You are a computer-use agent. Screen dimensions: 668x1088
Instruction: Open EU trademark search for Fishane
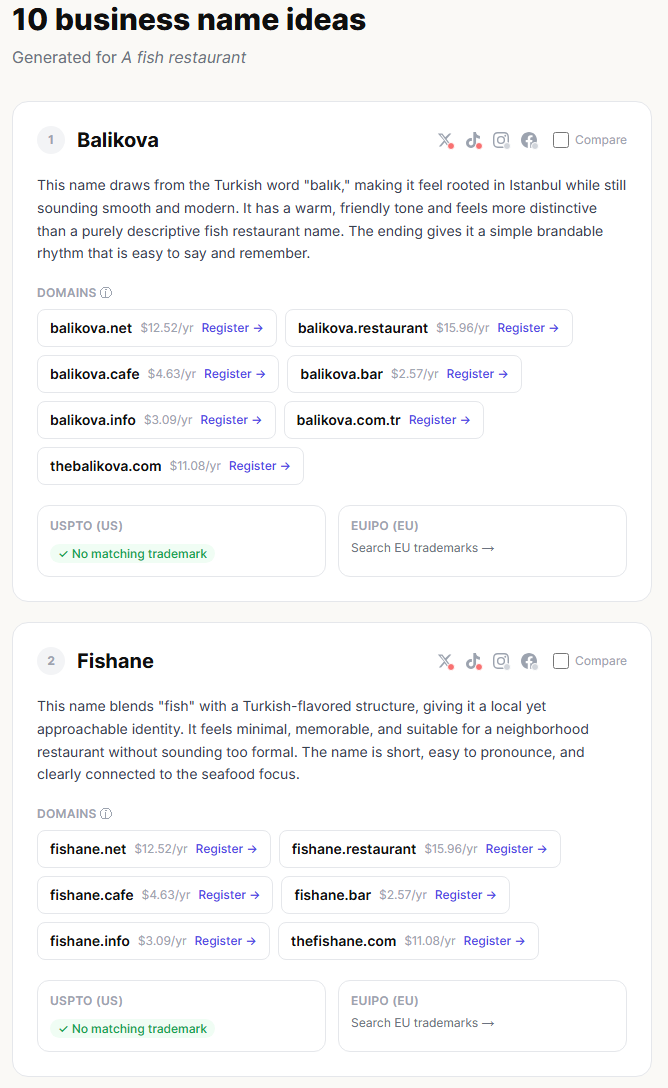point(424,1022)
